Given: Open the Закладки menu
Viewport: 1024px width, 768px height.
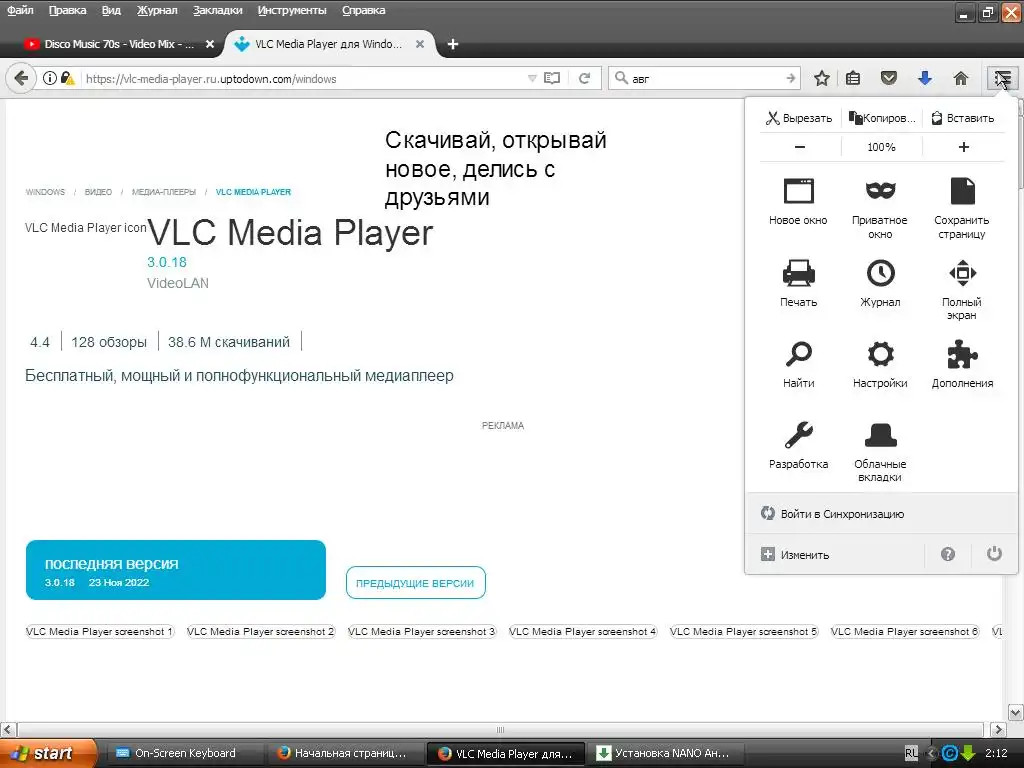Looking at the screenshot, I should [217, 10].
